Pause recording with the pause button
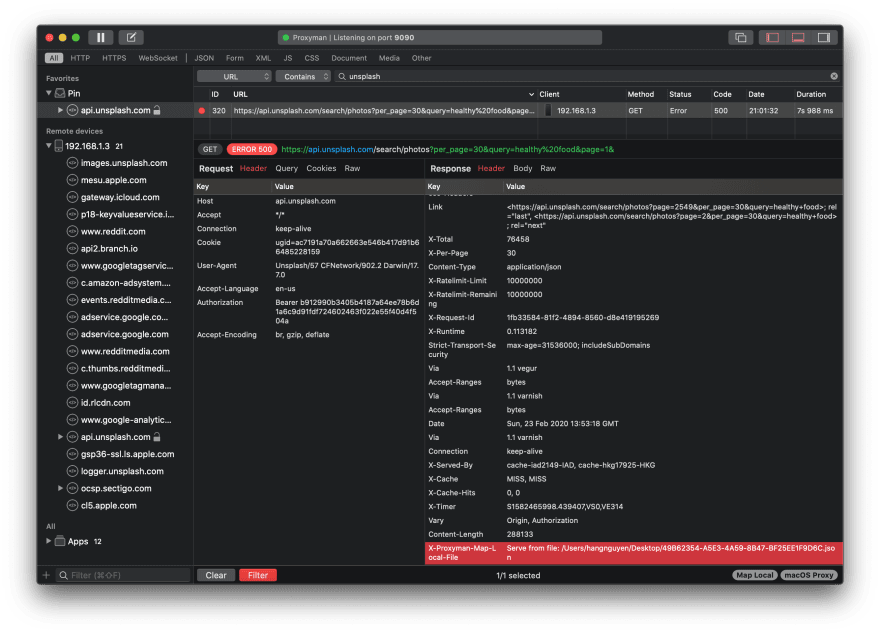This screenshot has width=880, height=633. click(100, 38)
